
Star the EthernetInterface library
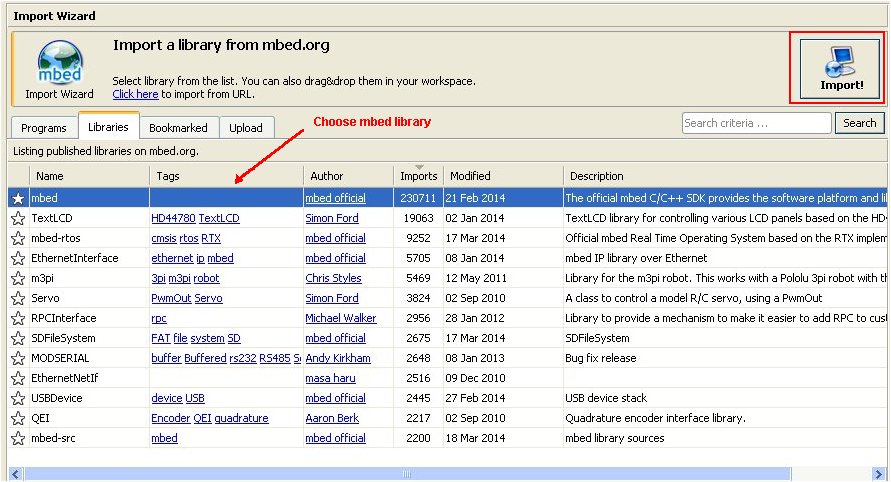pyautogui.click(x=18, y=258)
